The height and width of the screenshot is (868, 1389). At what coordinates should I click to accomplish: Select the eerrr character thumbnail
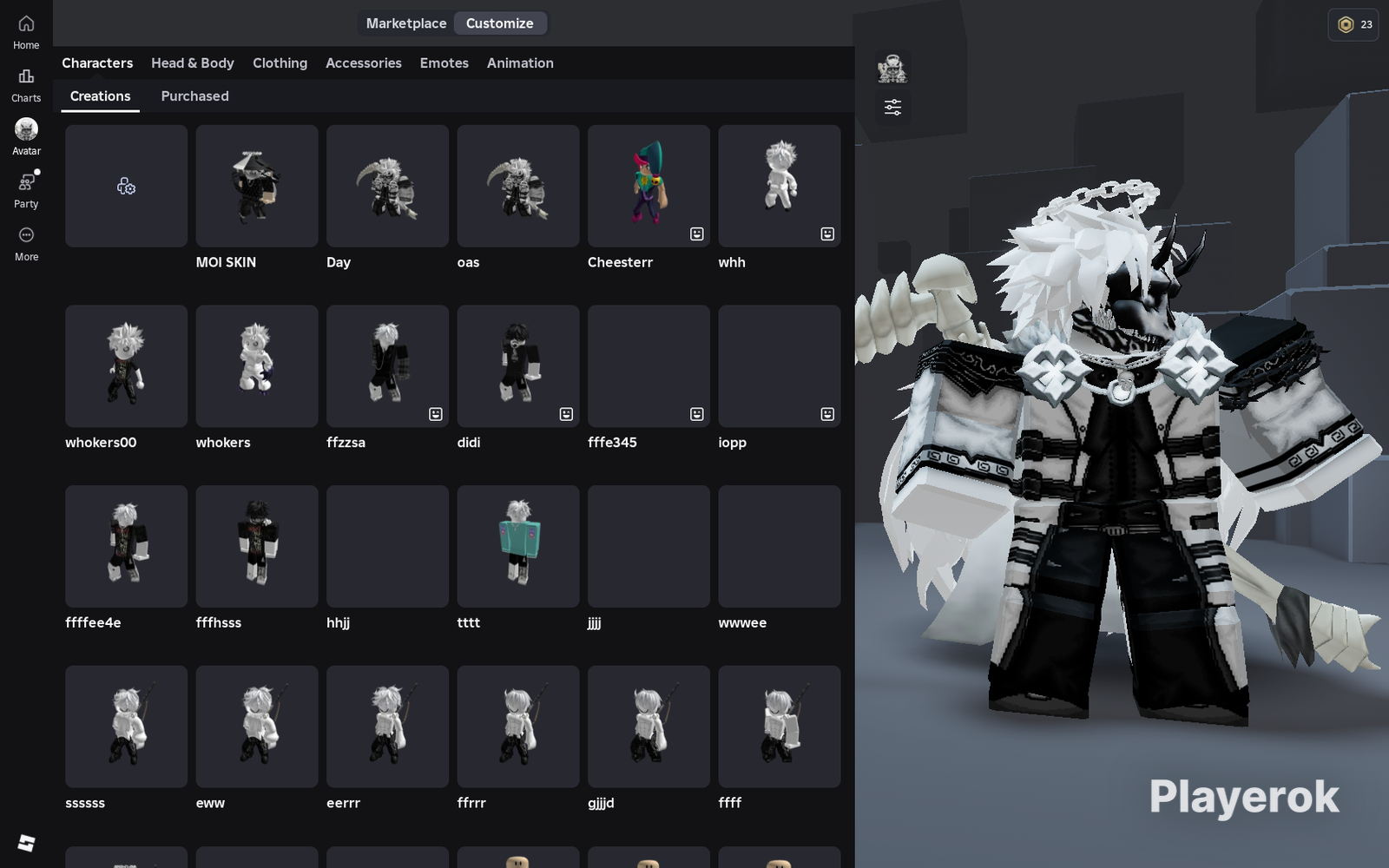click(x=387, y=727)
